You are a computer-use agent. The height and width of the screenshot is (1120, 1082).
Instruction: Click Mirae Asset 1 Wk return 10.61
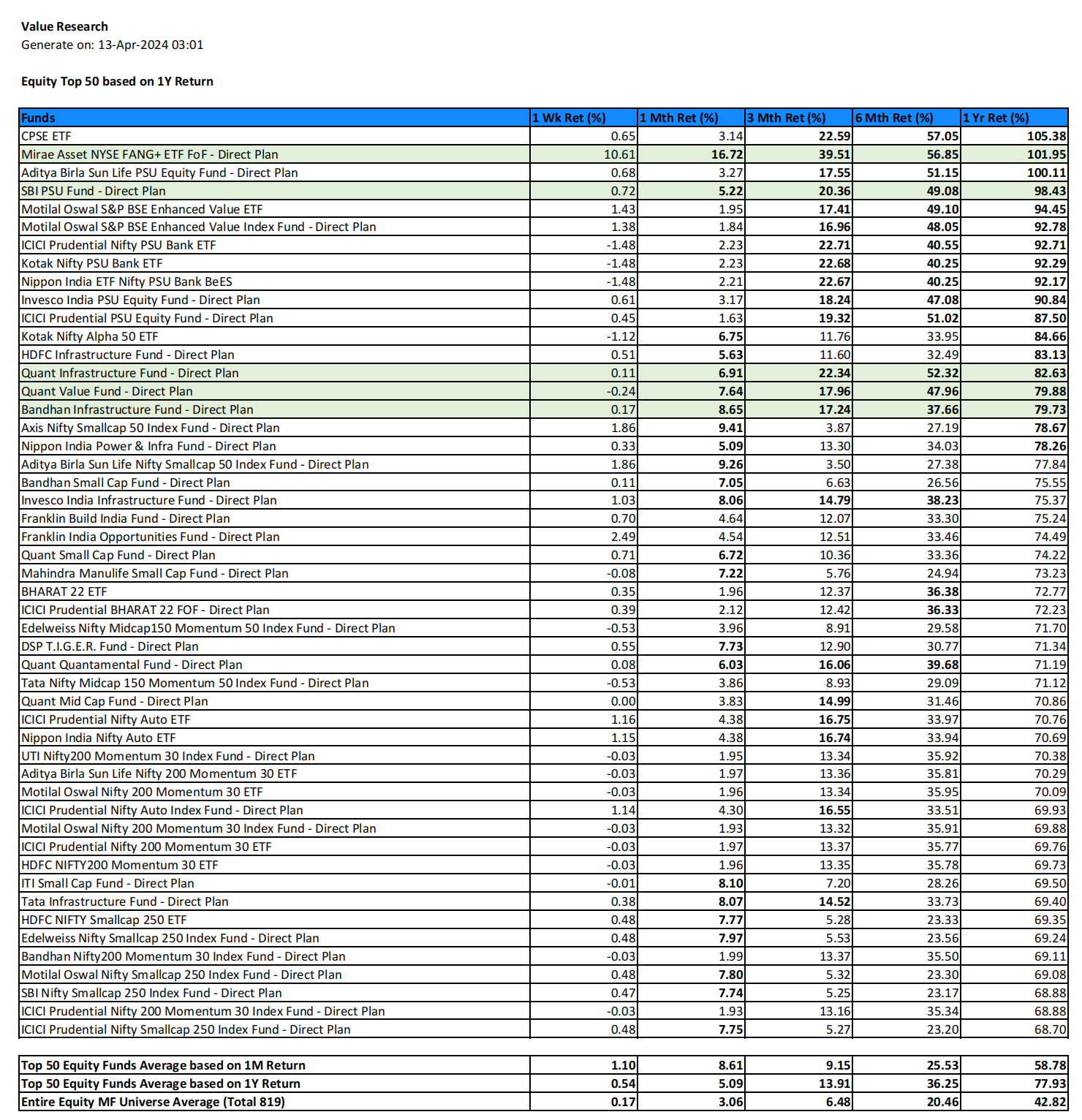click(x=619, y=154)
